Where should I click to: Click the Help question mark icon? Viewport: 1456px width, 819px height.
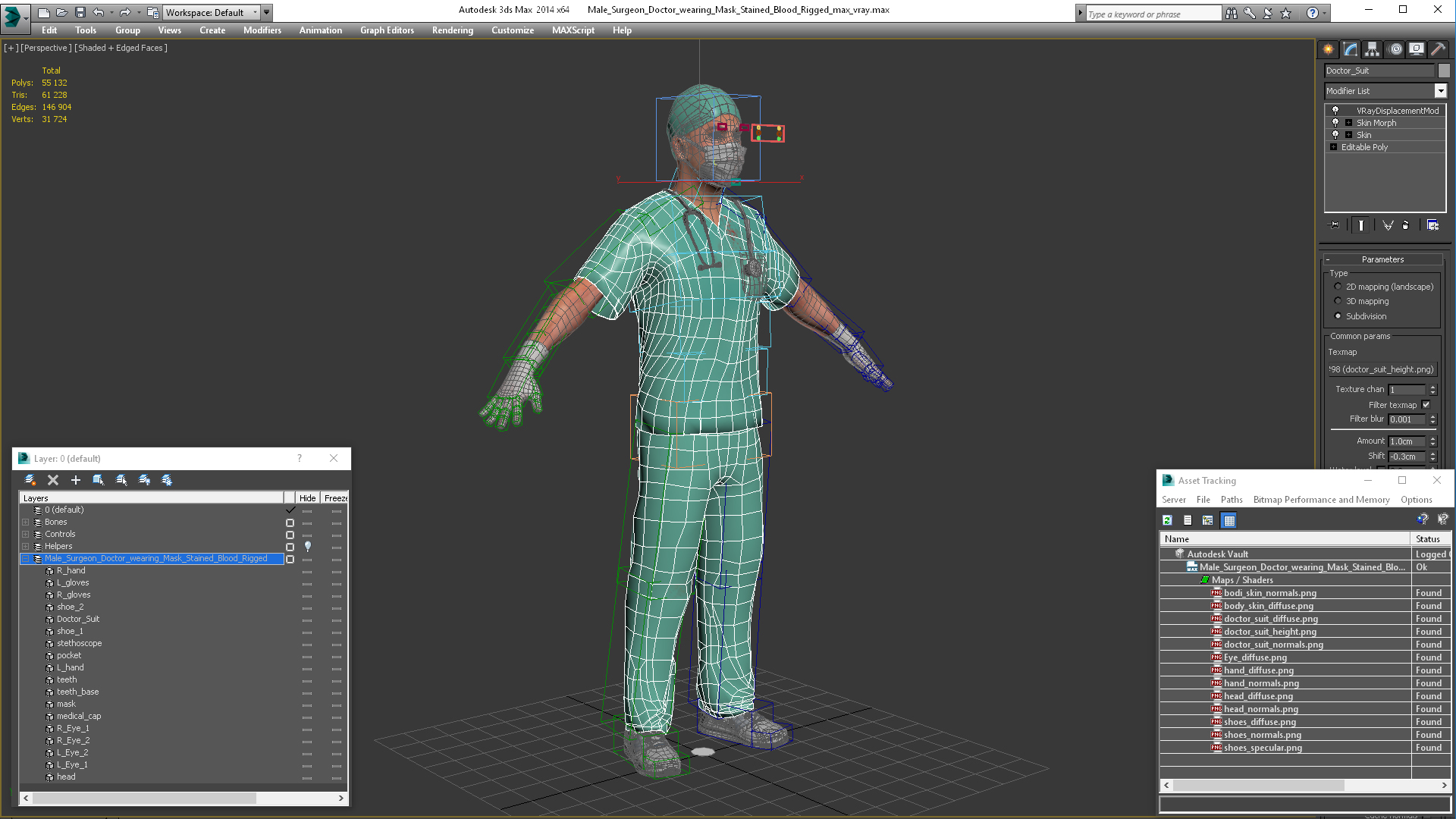pos(1313,13)
